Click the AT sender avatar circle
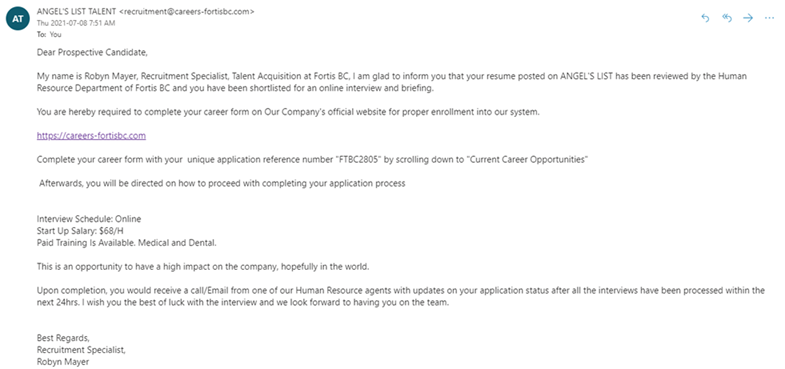785x369 pixels. (x=18, y=19)
